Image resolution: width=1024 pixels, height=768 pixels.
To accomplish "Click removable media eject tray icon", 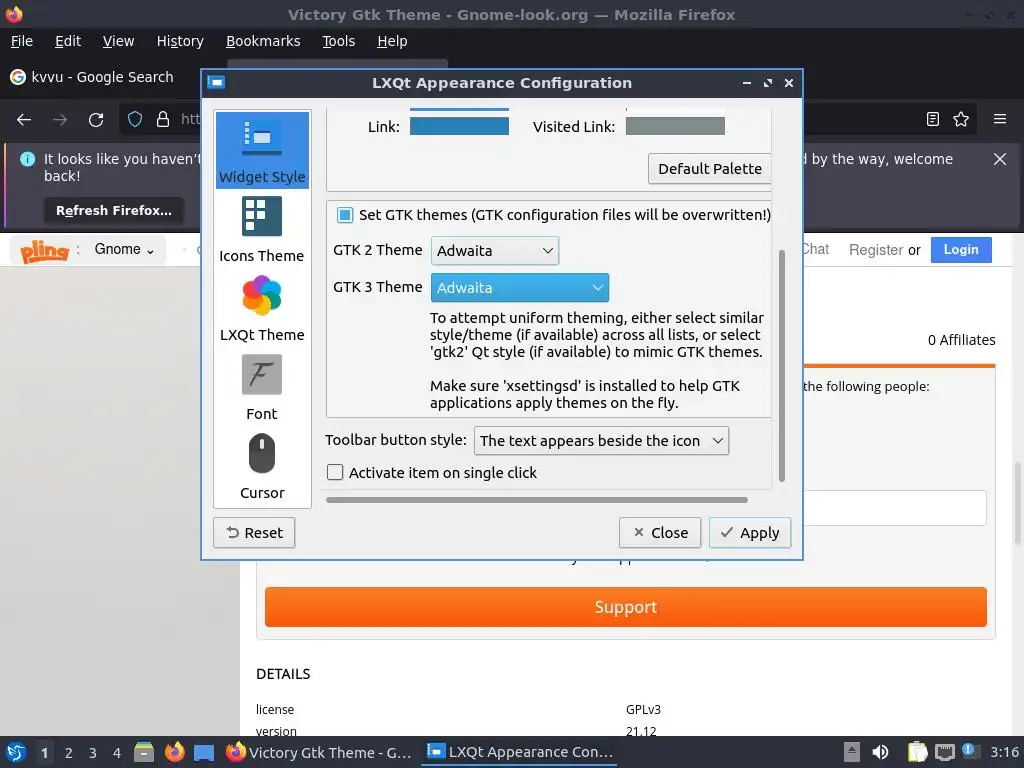I will 851,752.
